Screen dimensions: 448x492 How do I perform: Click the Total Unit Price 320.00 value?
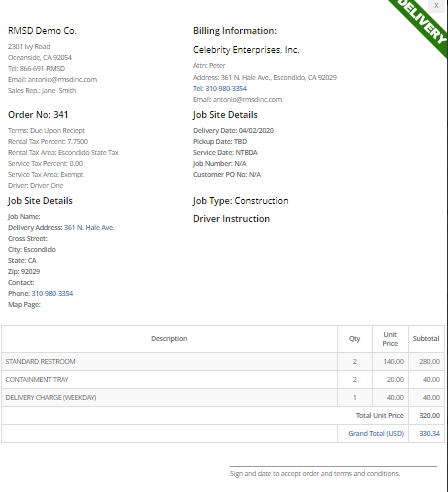[x=429, y=415]
